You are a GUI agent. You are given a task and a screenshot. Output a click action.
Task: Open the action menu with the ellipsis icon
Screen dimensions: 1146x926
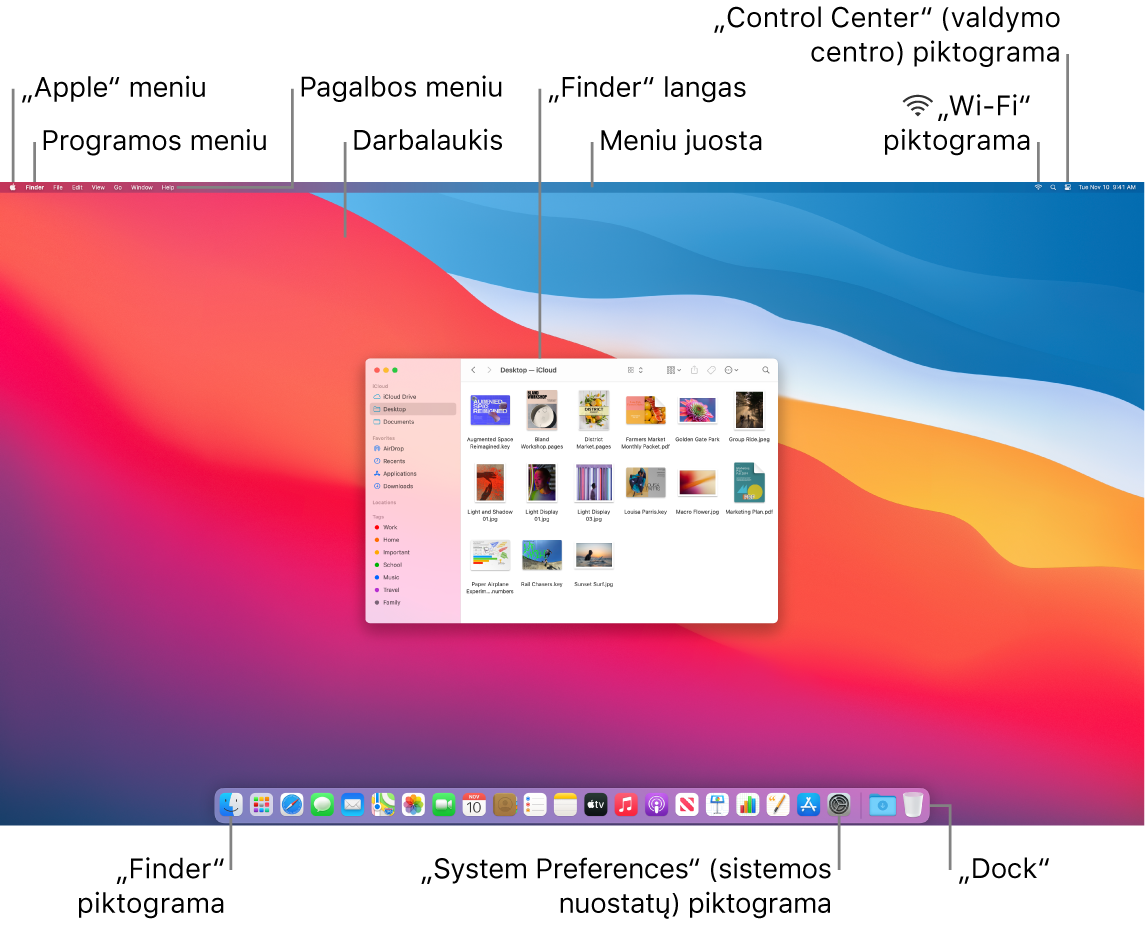click(x=731, y=370)
